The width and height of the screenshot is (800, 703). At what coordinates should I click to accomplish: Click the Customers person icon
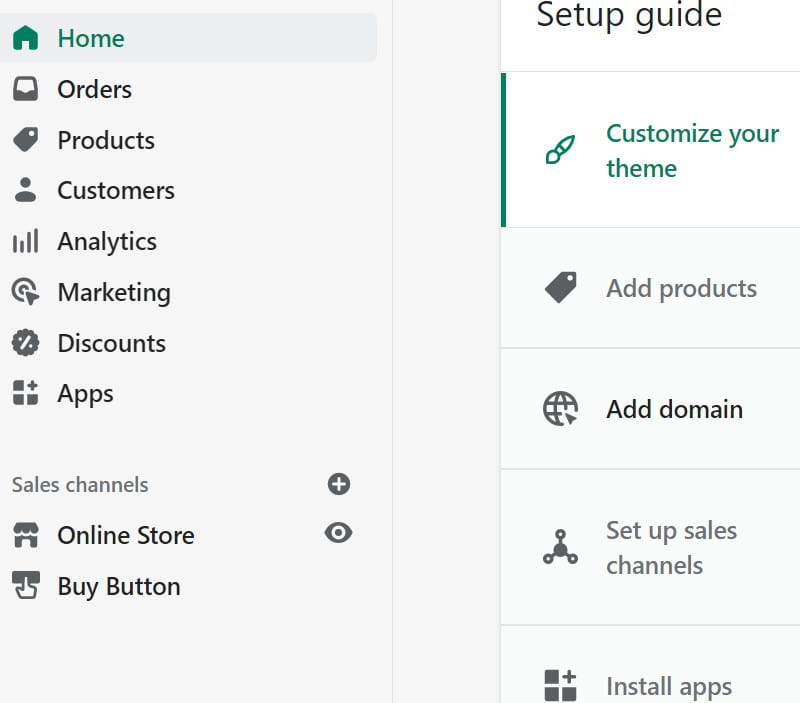coord(26,190)
